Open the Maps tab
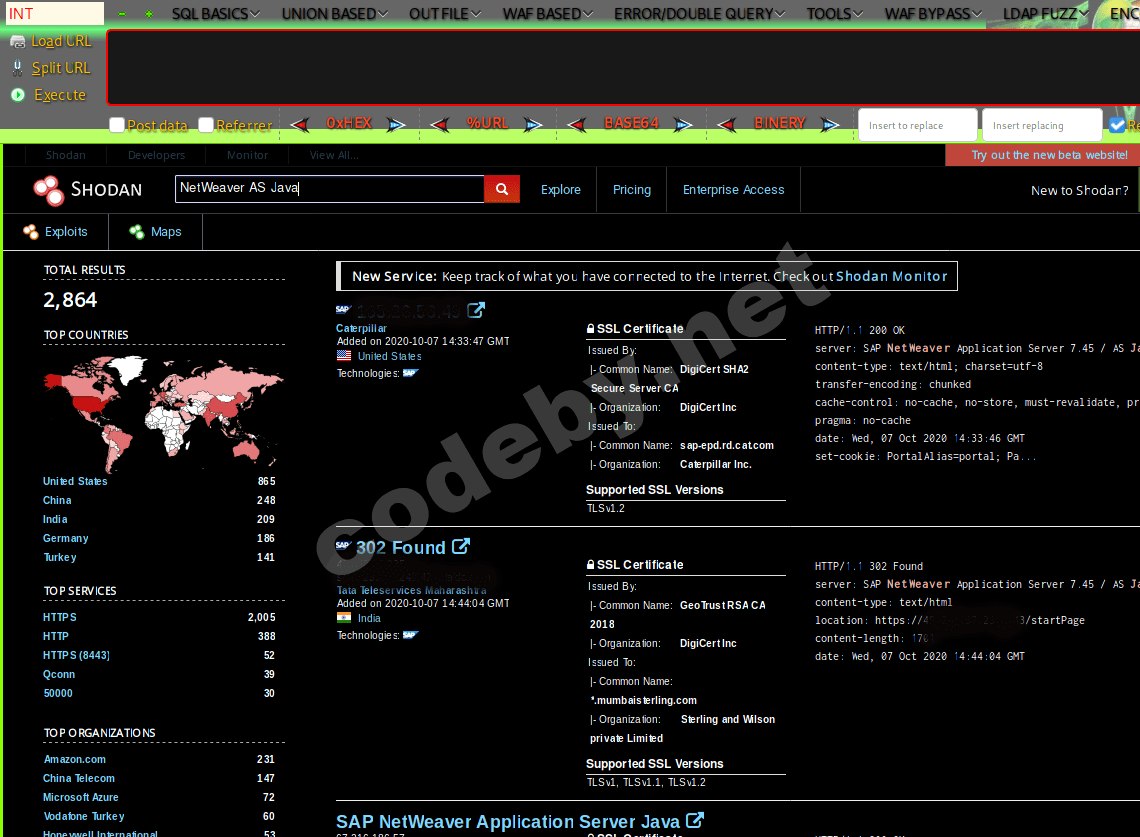1140x837 pixels. click(x=156, y=232)
